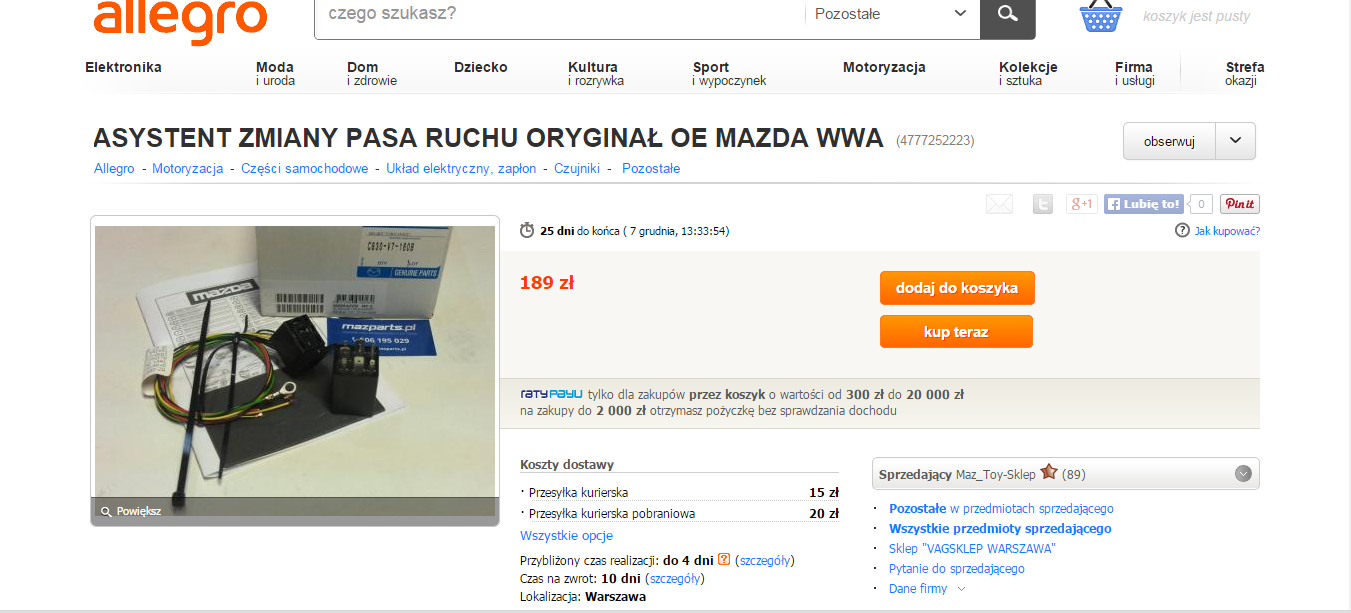Open the Motoryzacja menu category

pyautogui.click(x=884, y=68)
